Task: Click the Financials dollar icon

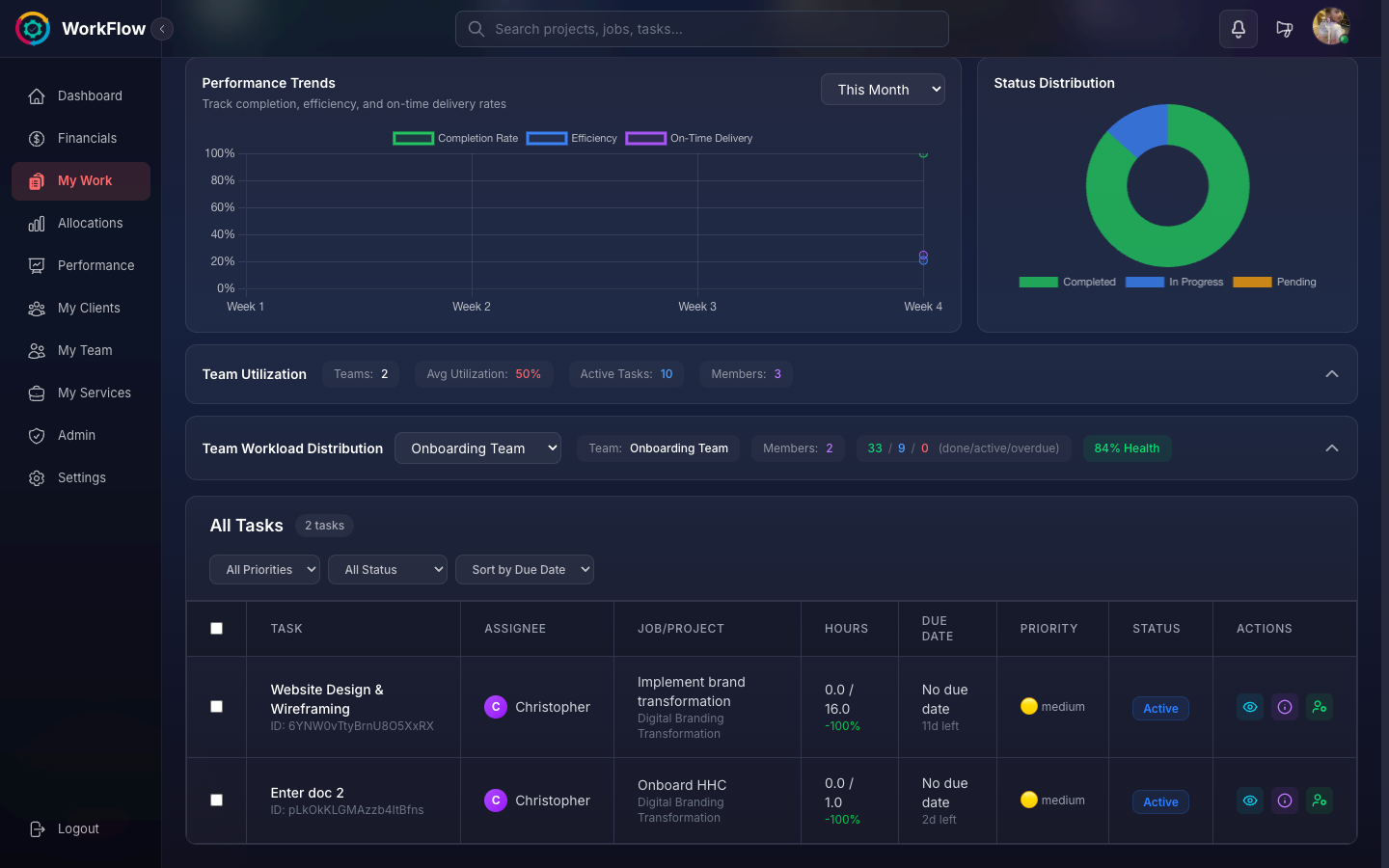Action: pos(37,138)
